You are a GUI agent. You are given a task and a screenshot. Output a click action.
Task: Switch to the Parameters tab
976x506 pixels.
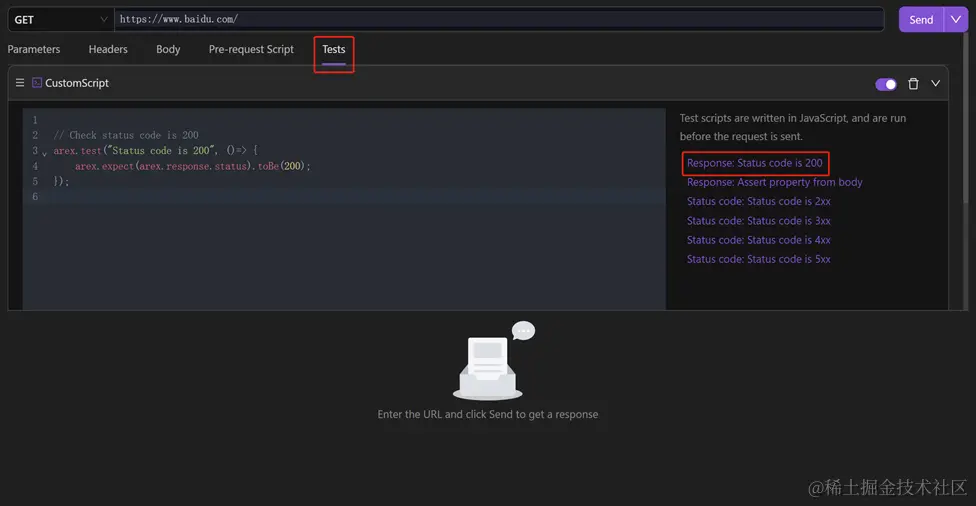coord(34,49)
